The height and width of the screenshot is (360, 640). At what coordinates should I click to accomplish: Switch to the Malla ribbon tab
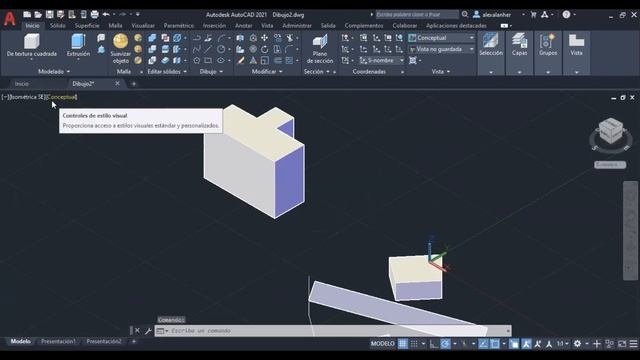(115, 25)
